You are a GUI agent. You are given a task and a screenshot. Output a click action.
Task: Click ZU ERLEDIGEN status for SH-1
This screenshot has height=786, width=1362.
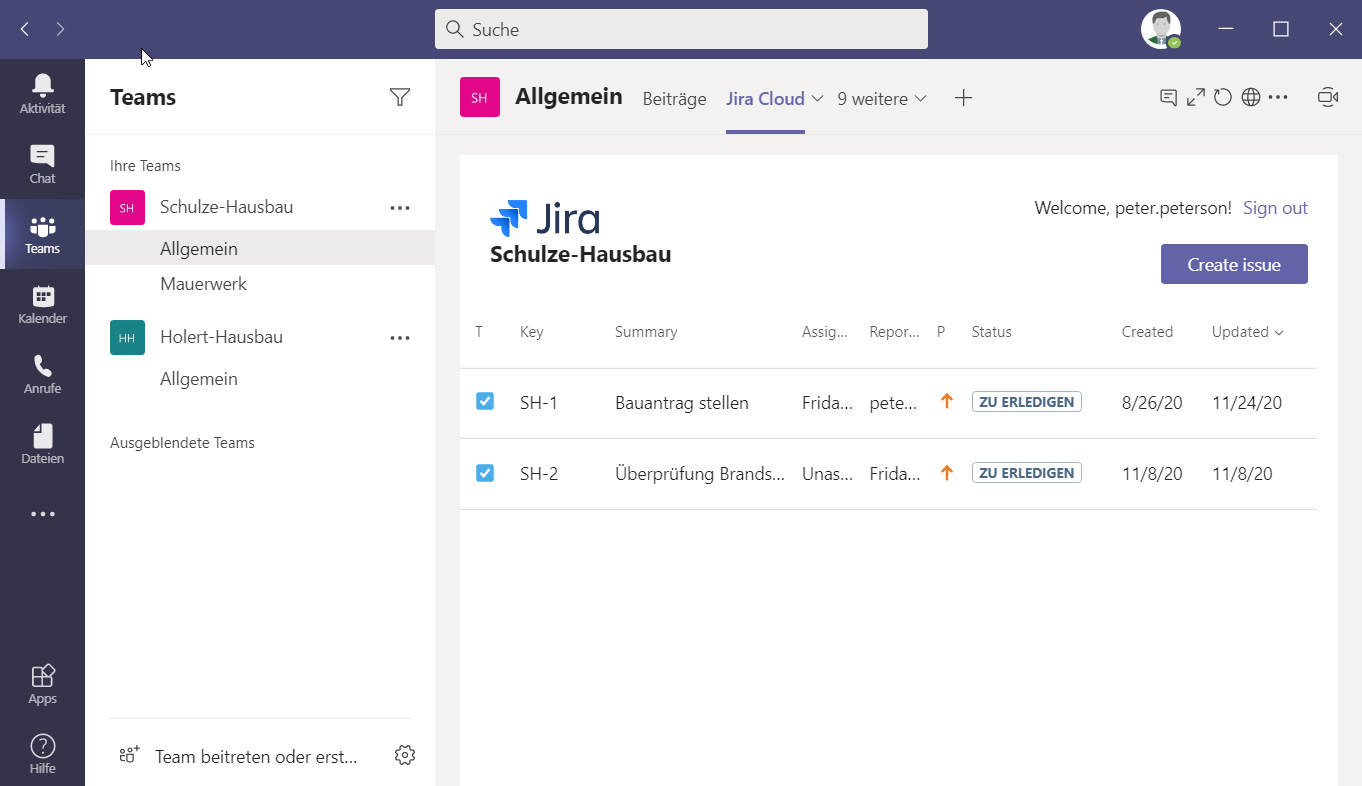(x=1026, y=402)
